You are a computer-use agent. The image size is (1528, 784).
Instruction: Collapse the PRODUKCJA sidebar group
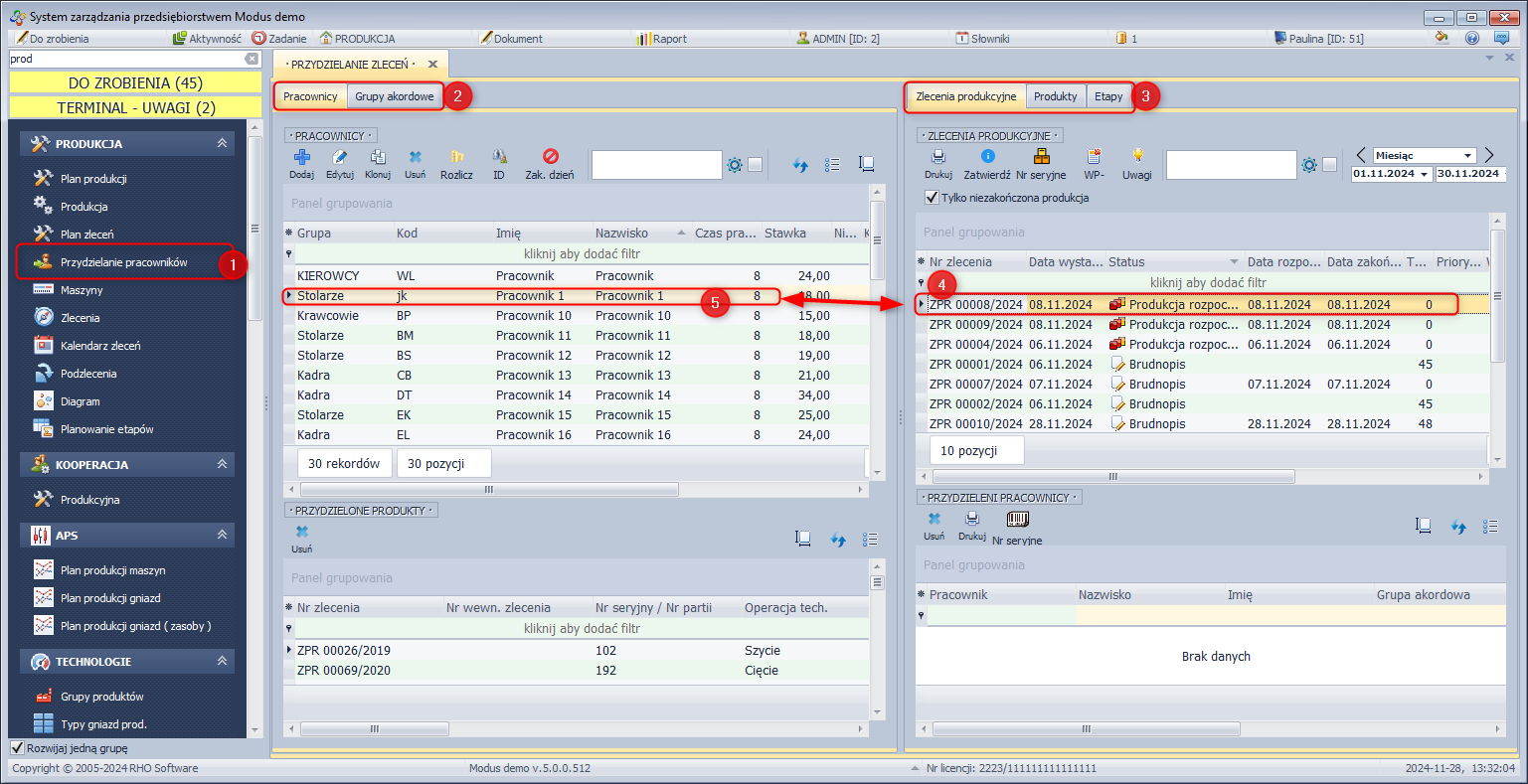coord(222,144)
